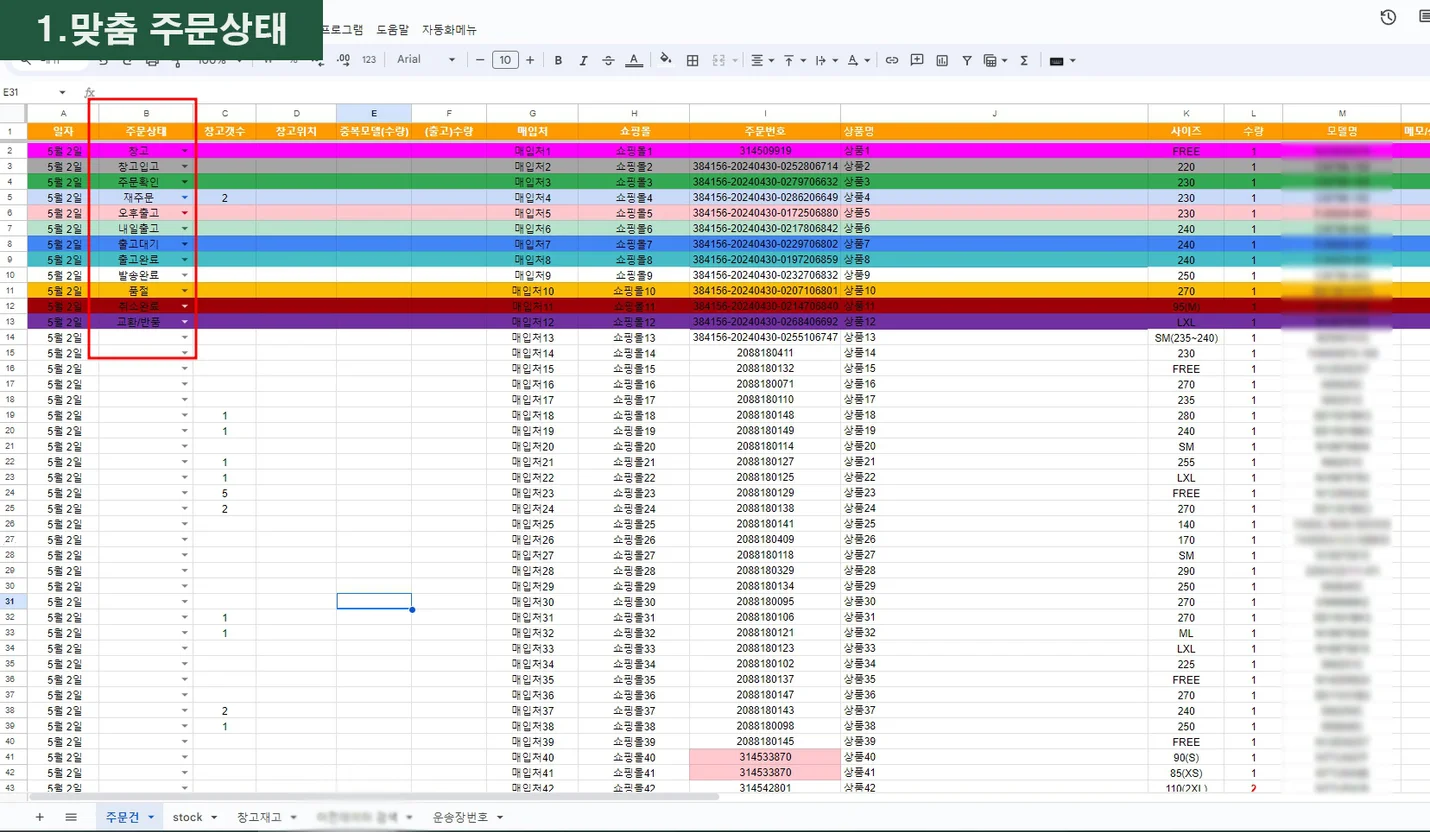This screenshot has height=832, width=1430.
Task: Click add sheet plus icon
Action: 40,817
